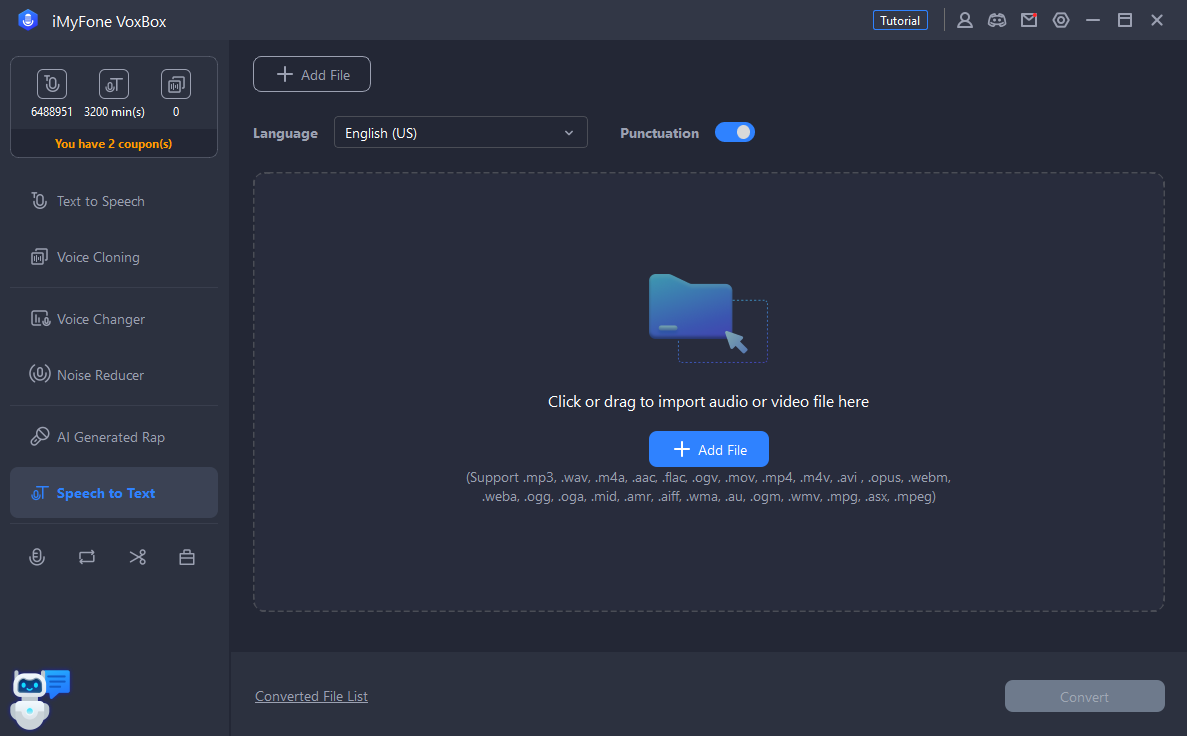Screen dimensions: 1187x736
Task: Open the Discord community icon
Action: point(997,20)
